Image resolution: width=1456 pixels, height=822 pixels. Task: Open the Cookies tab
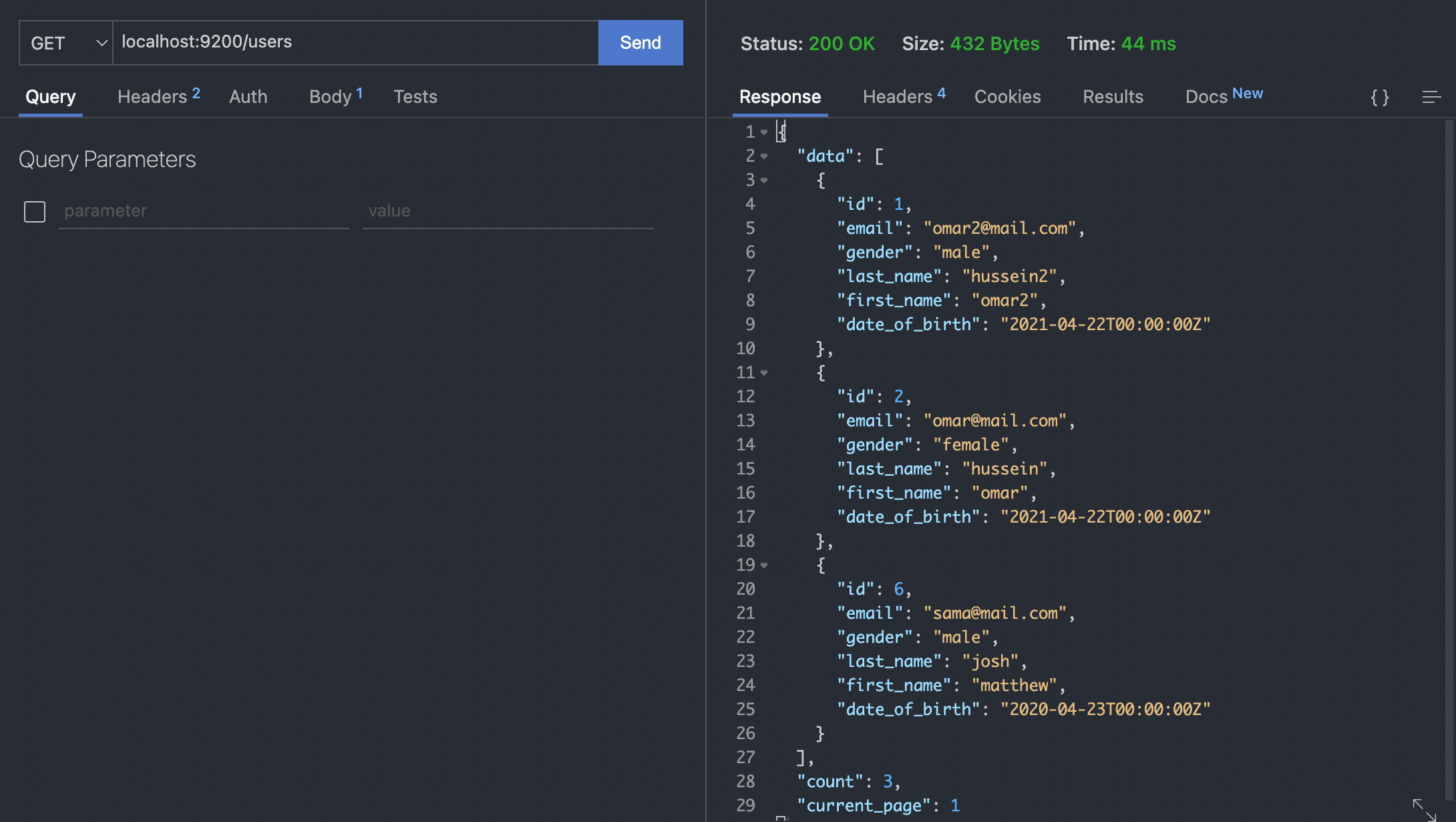click(1008, 97)
